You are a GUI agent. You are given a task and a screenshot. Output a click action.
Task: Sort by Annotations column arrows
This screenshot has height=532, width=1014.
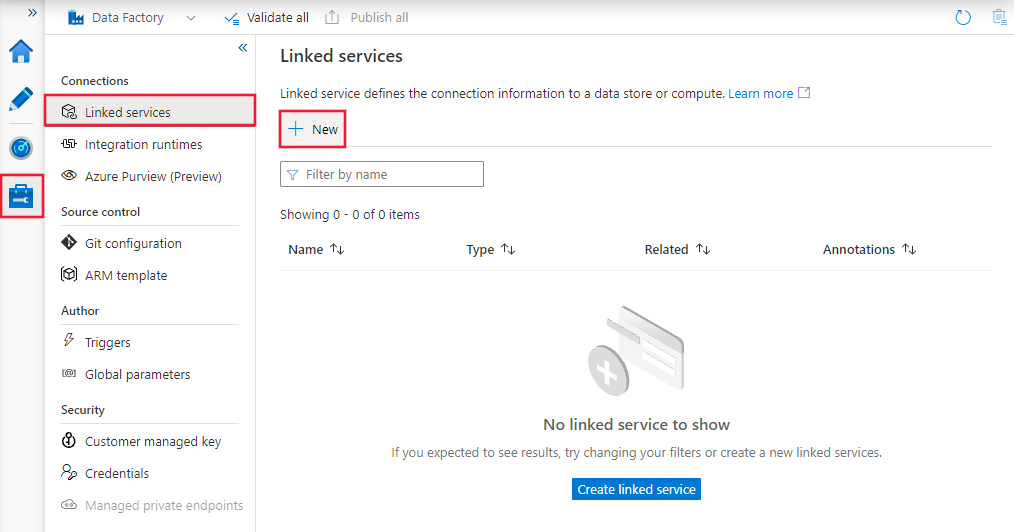909,249
